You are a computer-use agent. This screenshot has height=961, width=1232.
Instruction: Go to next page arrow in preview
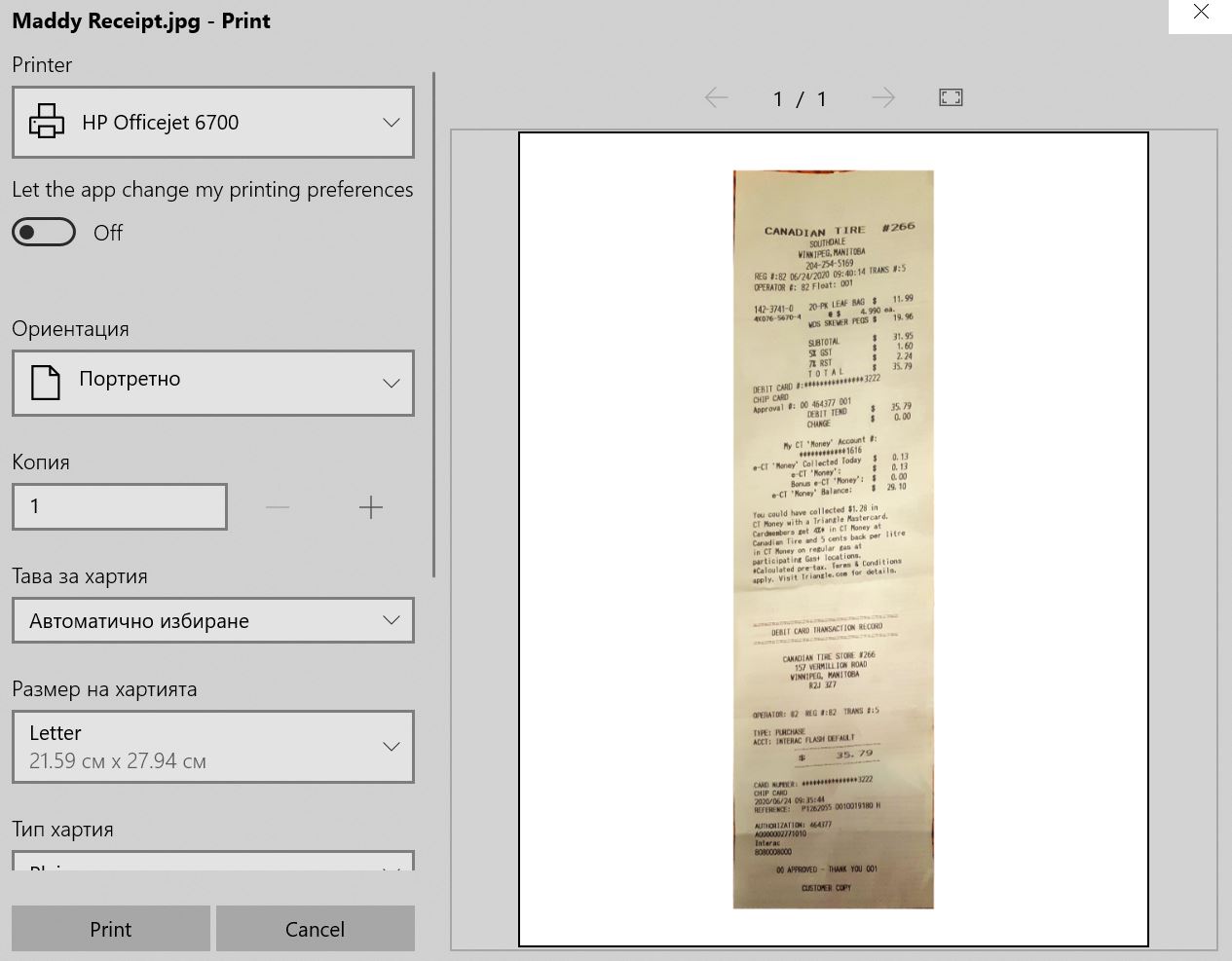(882, 97)
